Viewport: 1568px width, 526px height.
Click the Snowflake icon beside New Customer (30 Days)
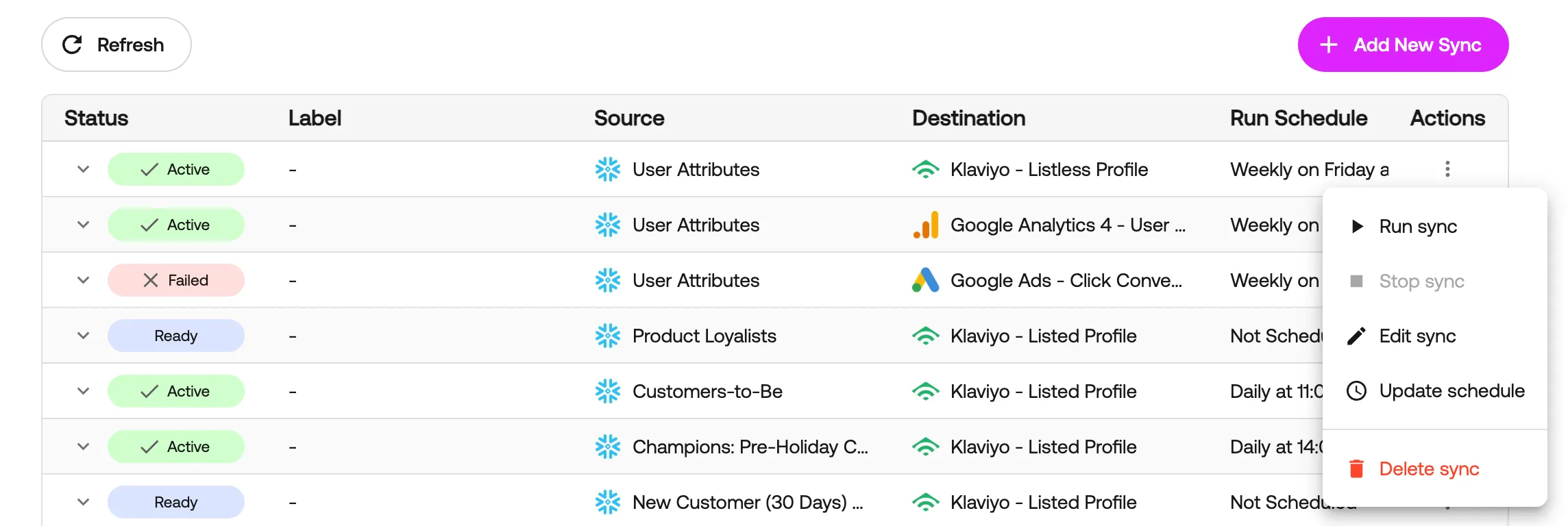(608, 502)
